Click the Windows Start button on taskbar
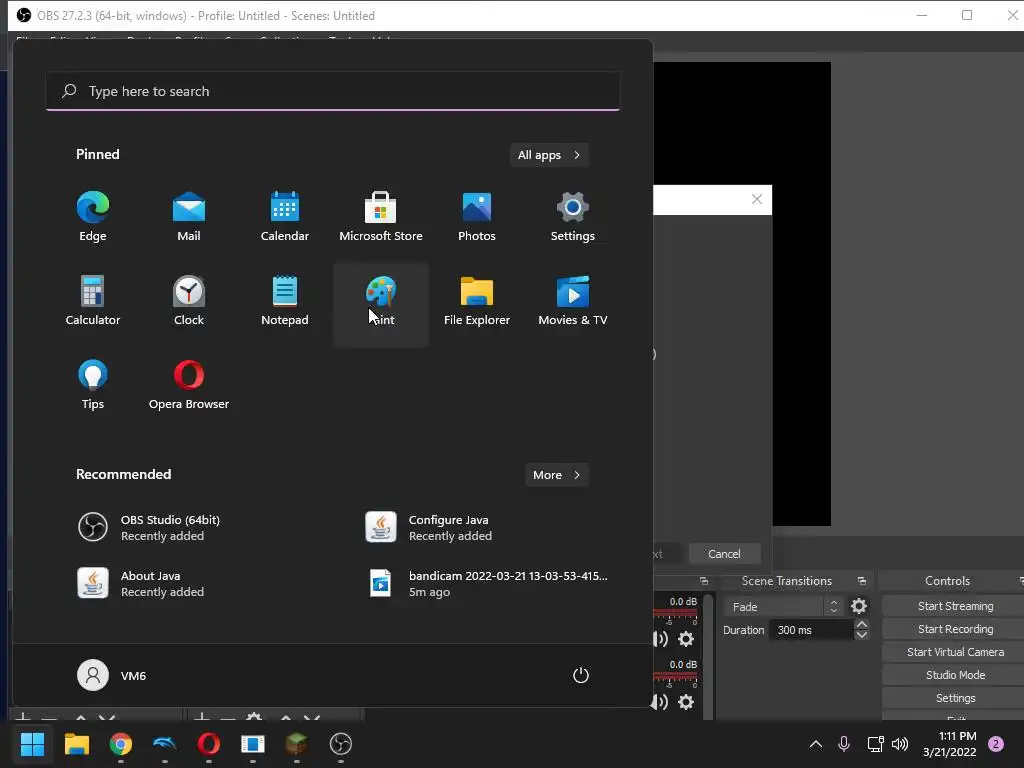This screenshot has height=768, width=1024. [32, 744]
